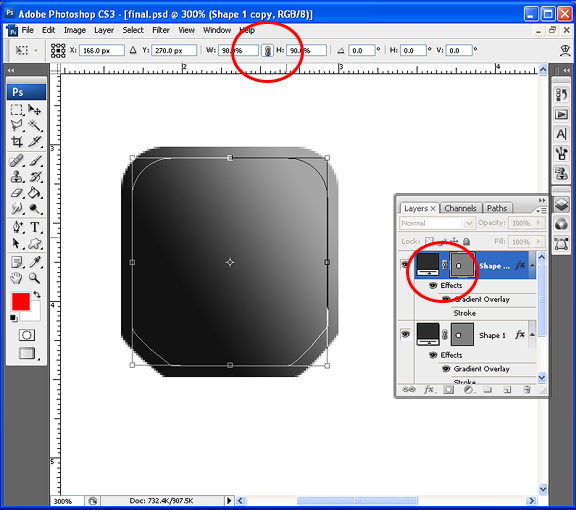Open the Layers panel options menu
576x510 pixels.
[541, 211]
